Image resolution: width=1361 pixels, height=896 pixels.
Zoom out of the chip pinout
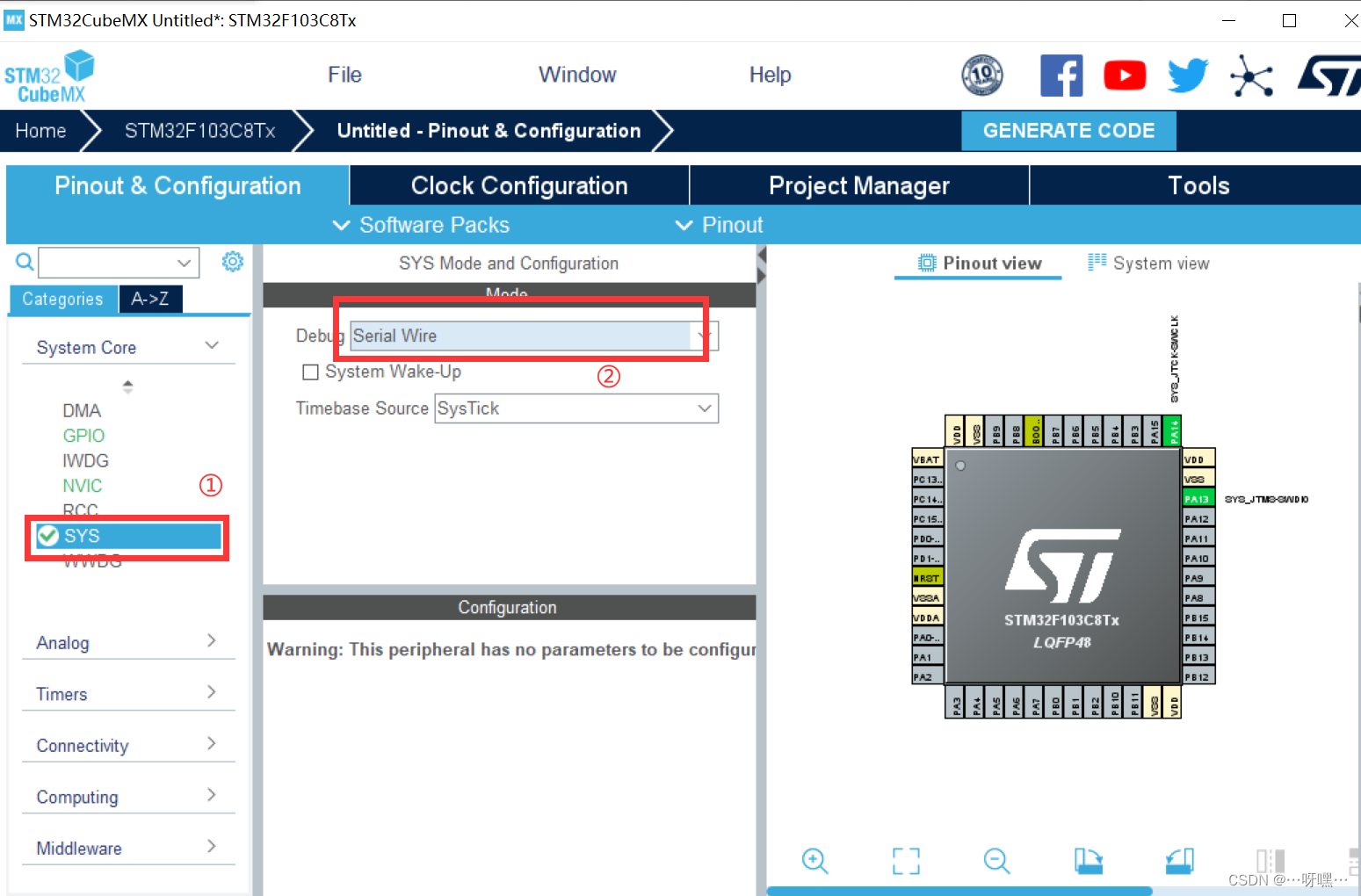997,861
